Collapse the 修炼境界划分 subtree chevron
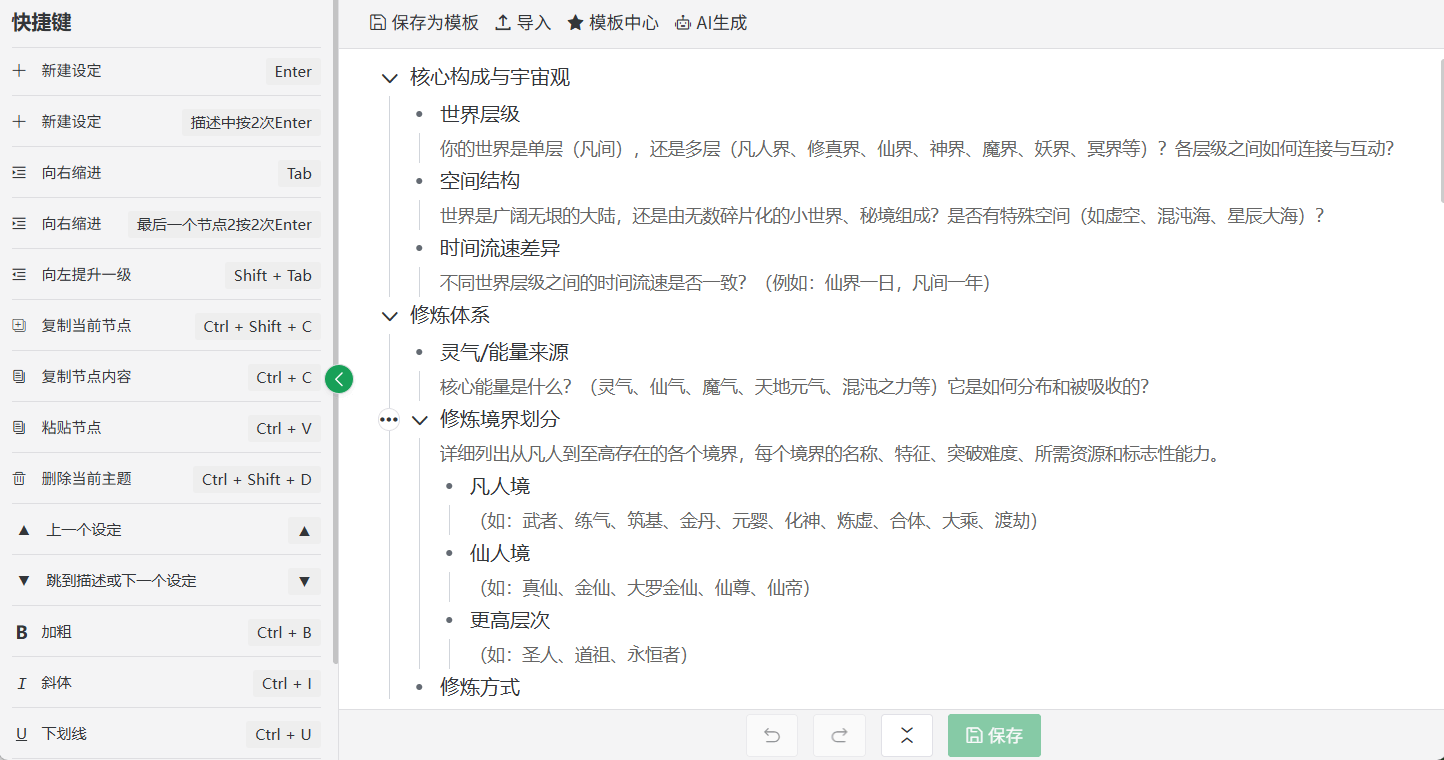The image size is (1444, 760). click(420, 419)
